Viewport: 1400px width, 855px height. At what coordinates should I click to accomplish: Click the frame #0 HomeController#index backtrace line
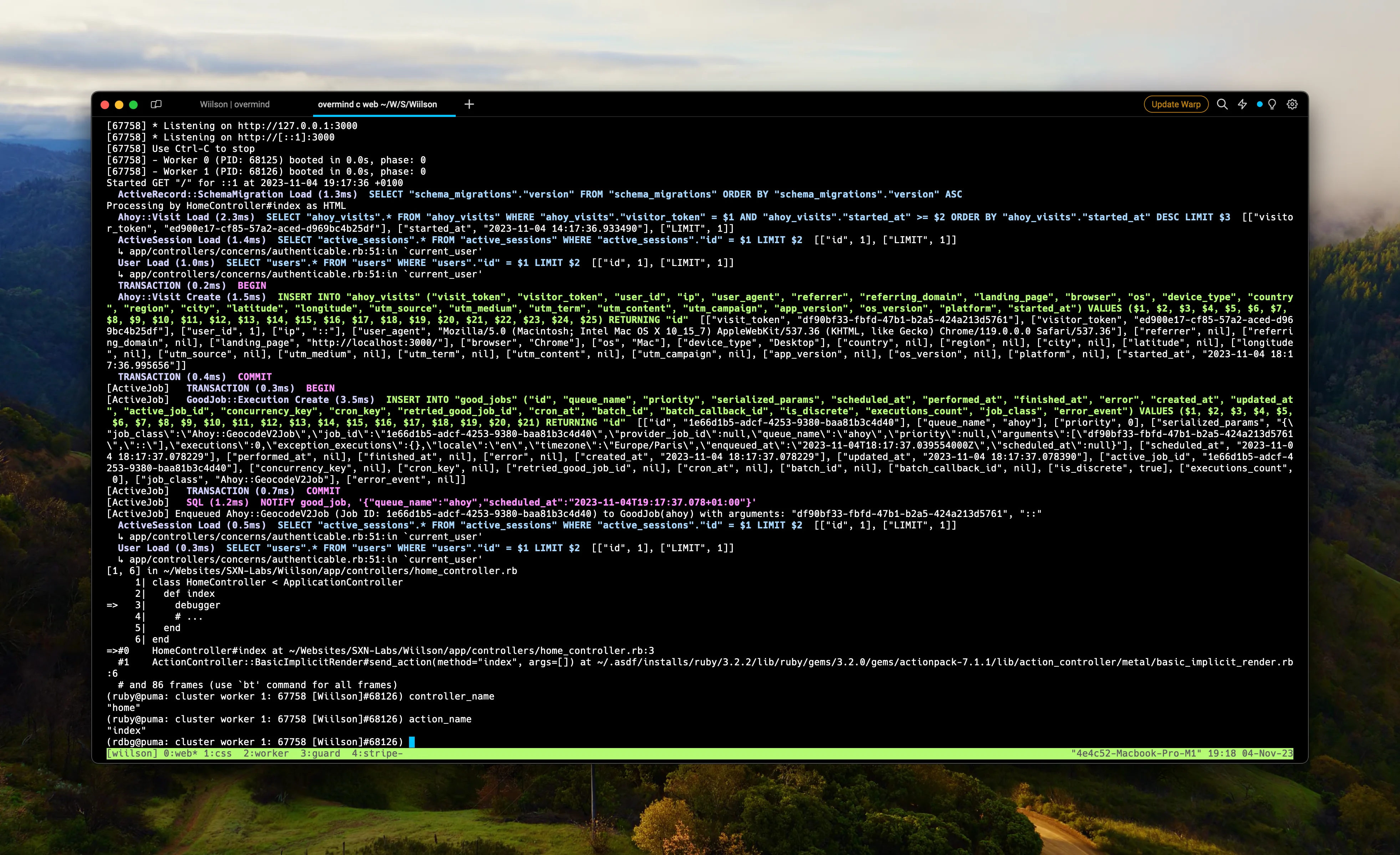[x=380, y=650]
